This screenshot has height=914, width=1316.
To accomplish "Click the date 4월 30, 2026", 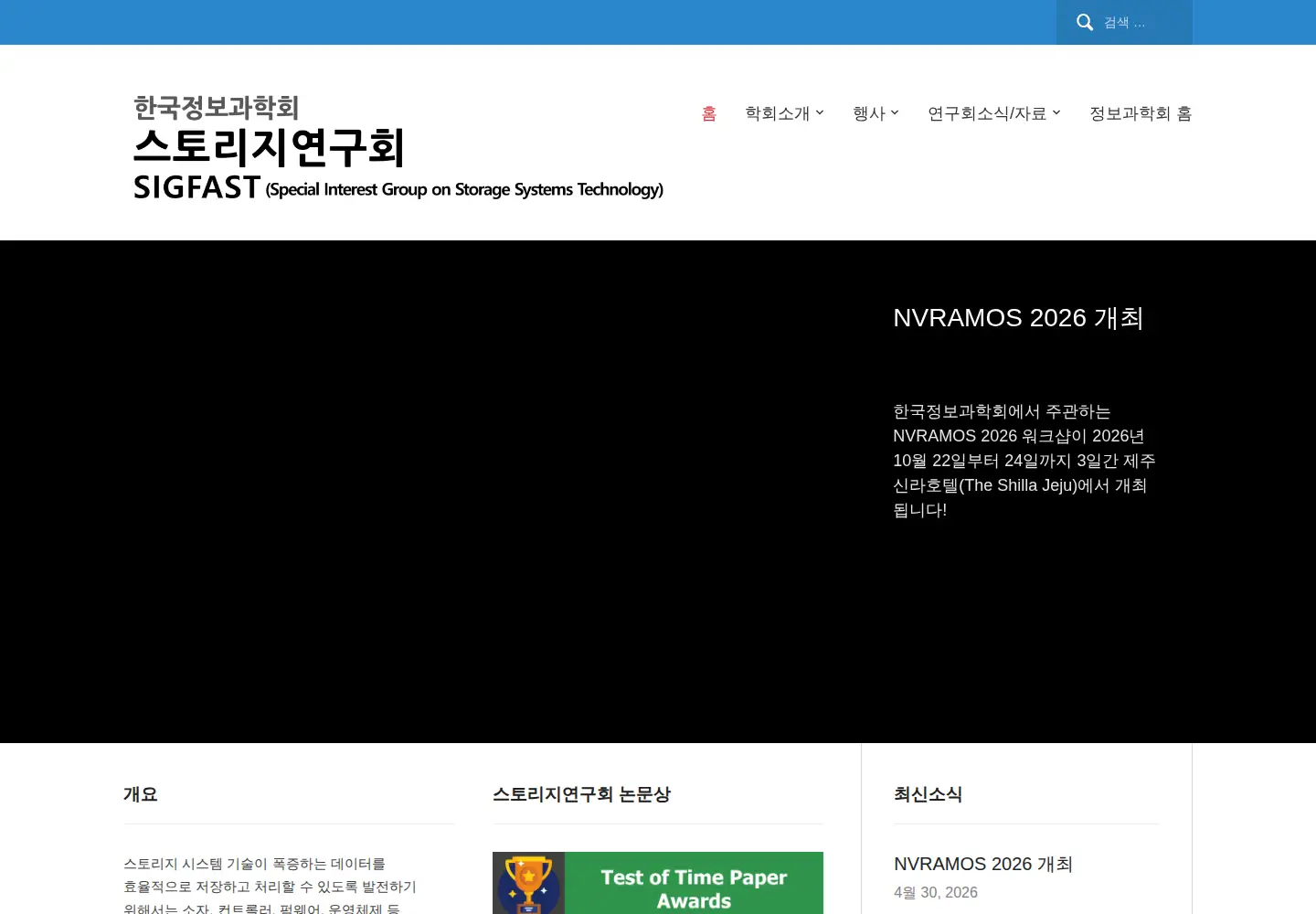I will tap(936, 892).
